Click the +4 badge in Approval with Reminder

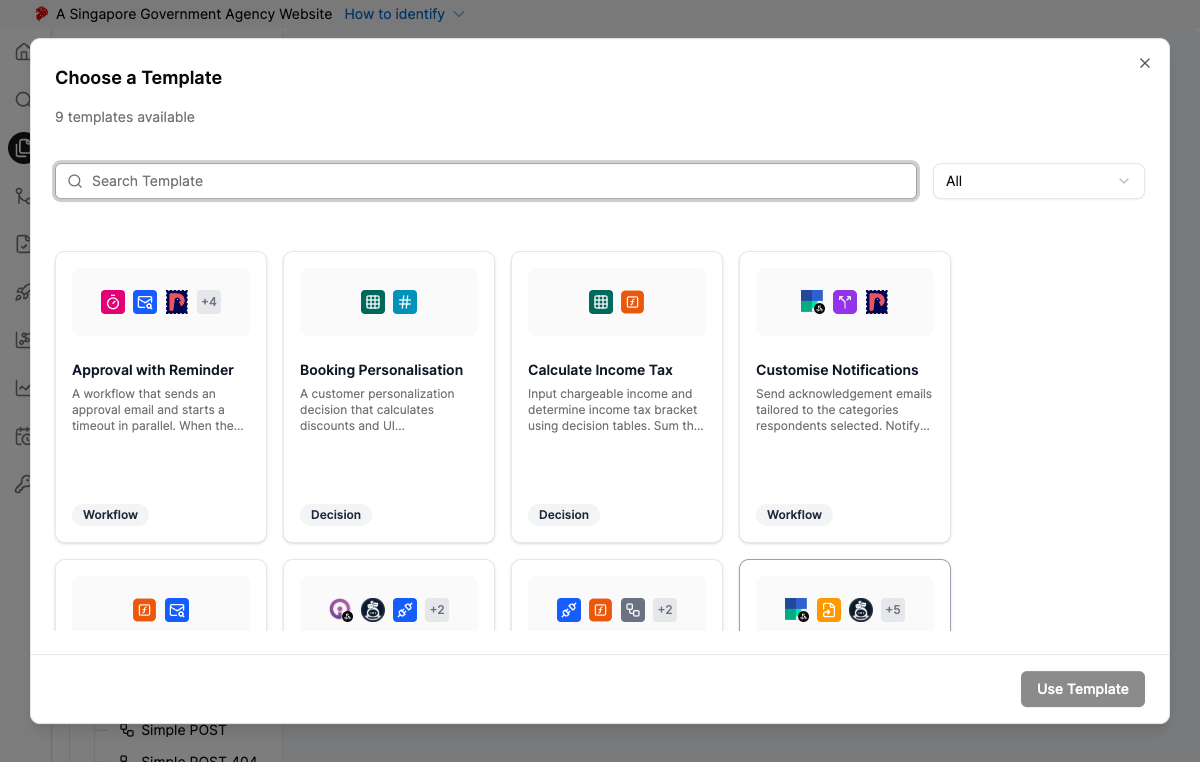209,302
